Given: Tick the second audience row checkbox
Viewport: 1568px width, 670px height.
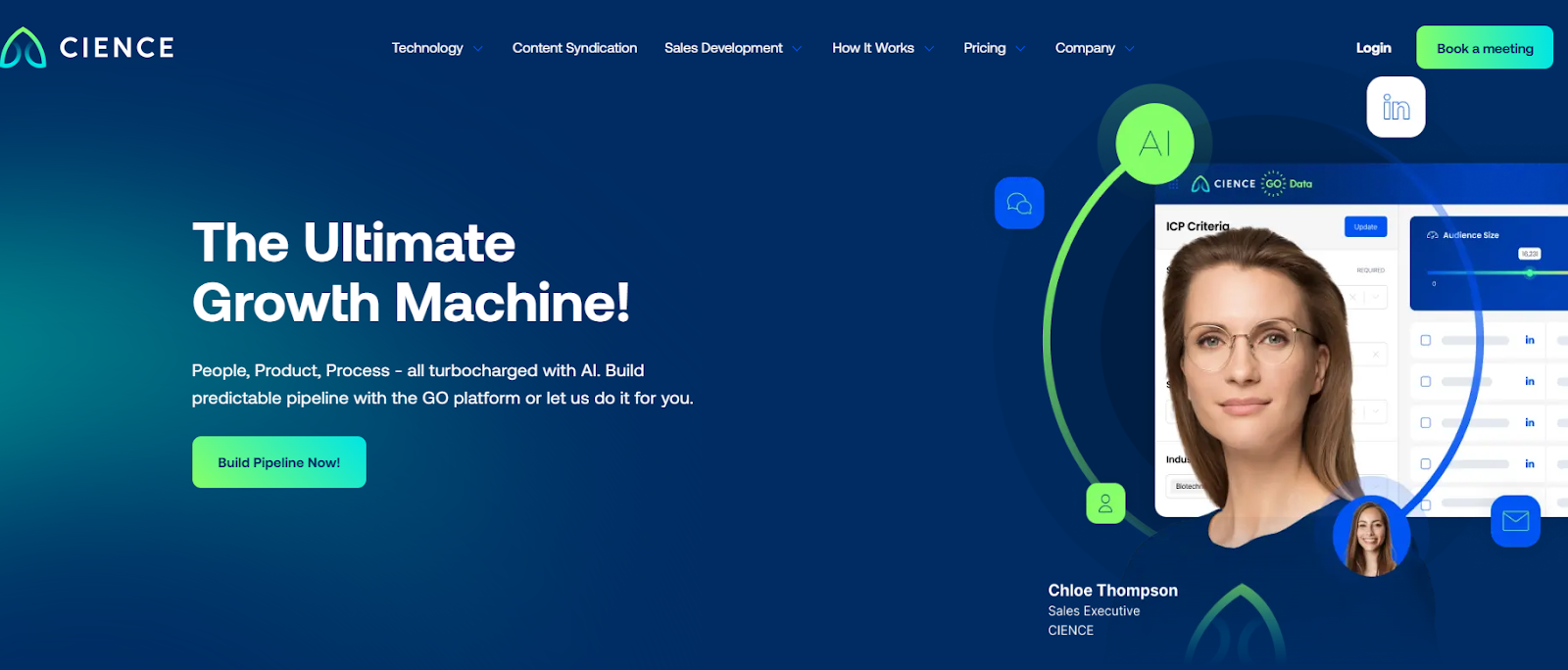Looking at the screenshot, I should 1426,381.
